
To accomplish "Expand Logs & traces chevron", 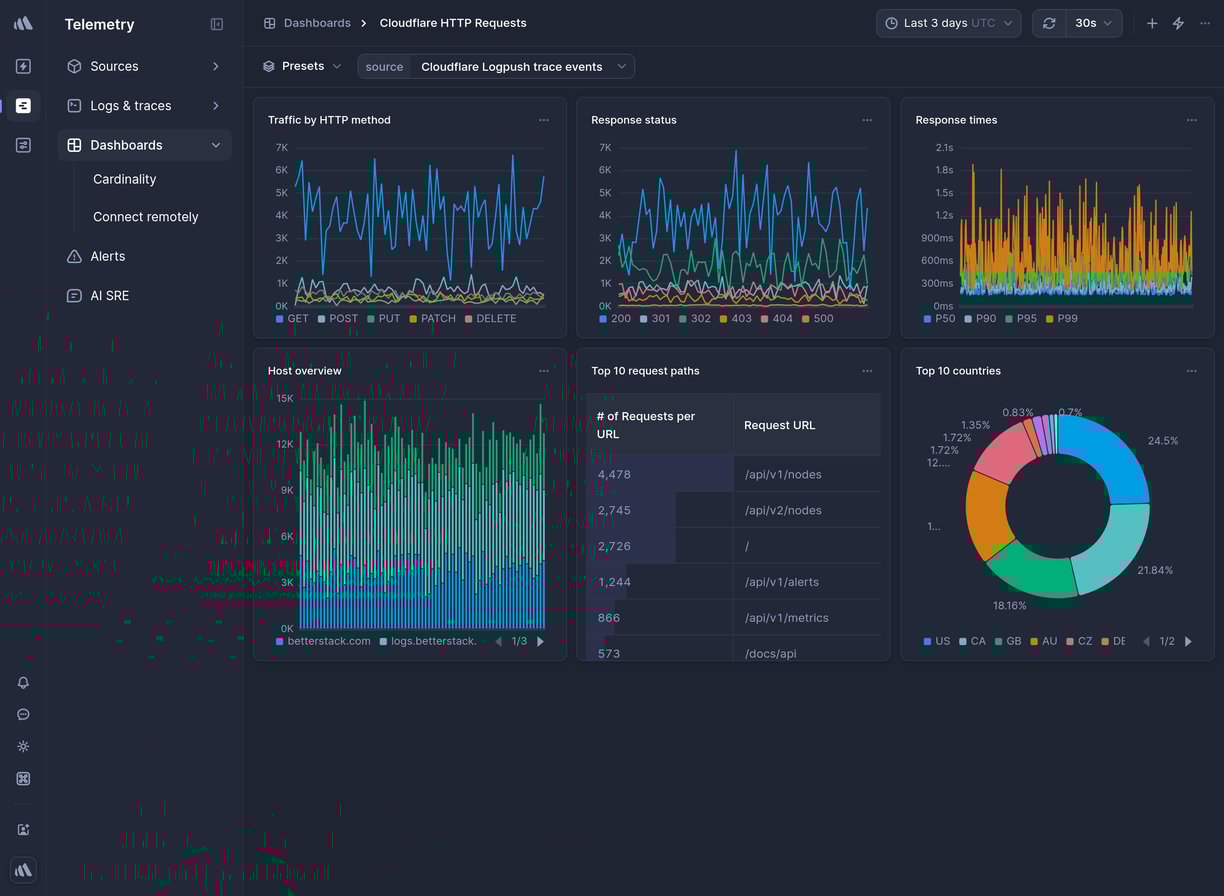I will coord(215,105).
